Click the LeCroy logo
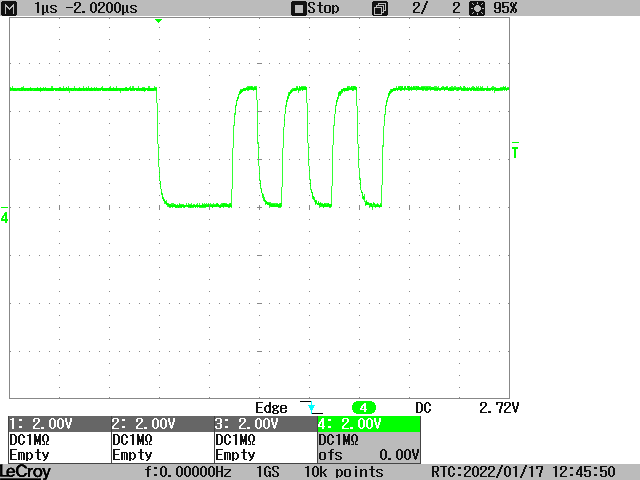Viewport: 640px width, 480px height. tap(26, 472)
